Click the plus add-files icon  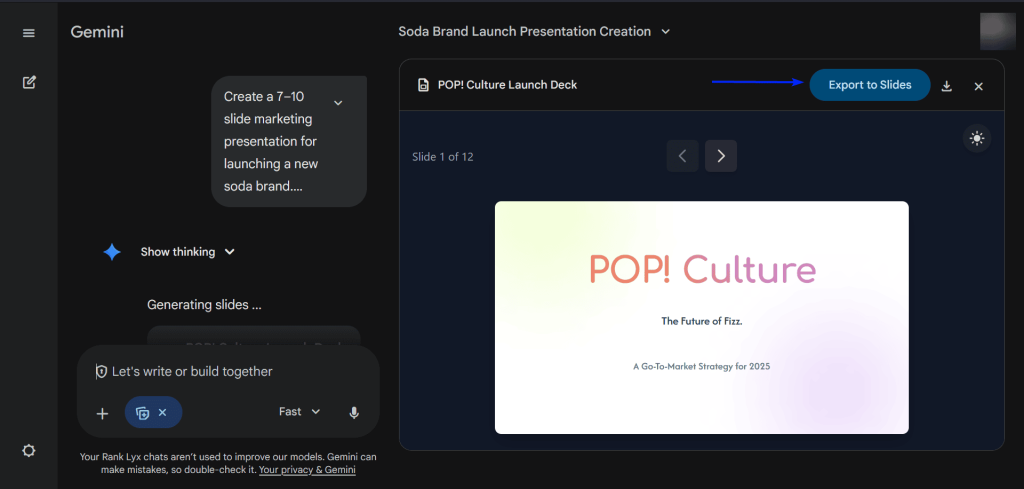(101, 413)
